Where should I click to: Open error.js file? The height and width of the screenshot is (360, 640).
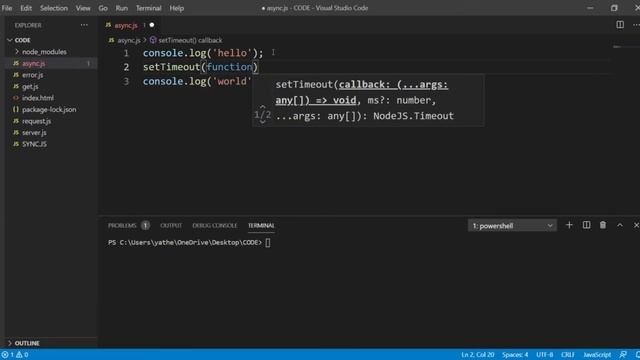[51, 75]
